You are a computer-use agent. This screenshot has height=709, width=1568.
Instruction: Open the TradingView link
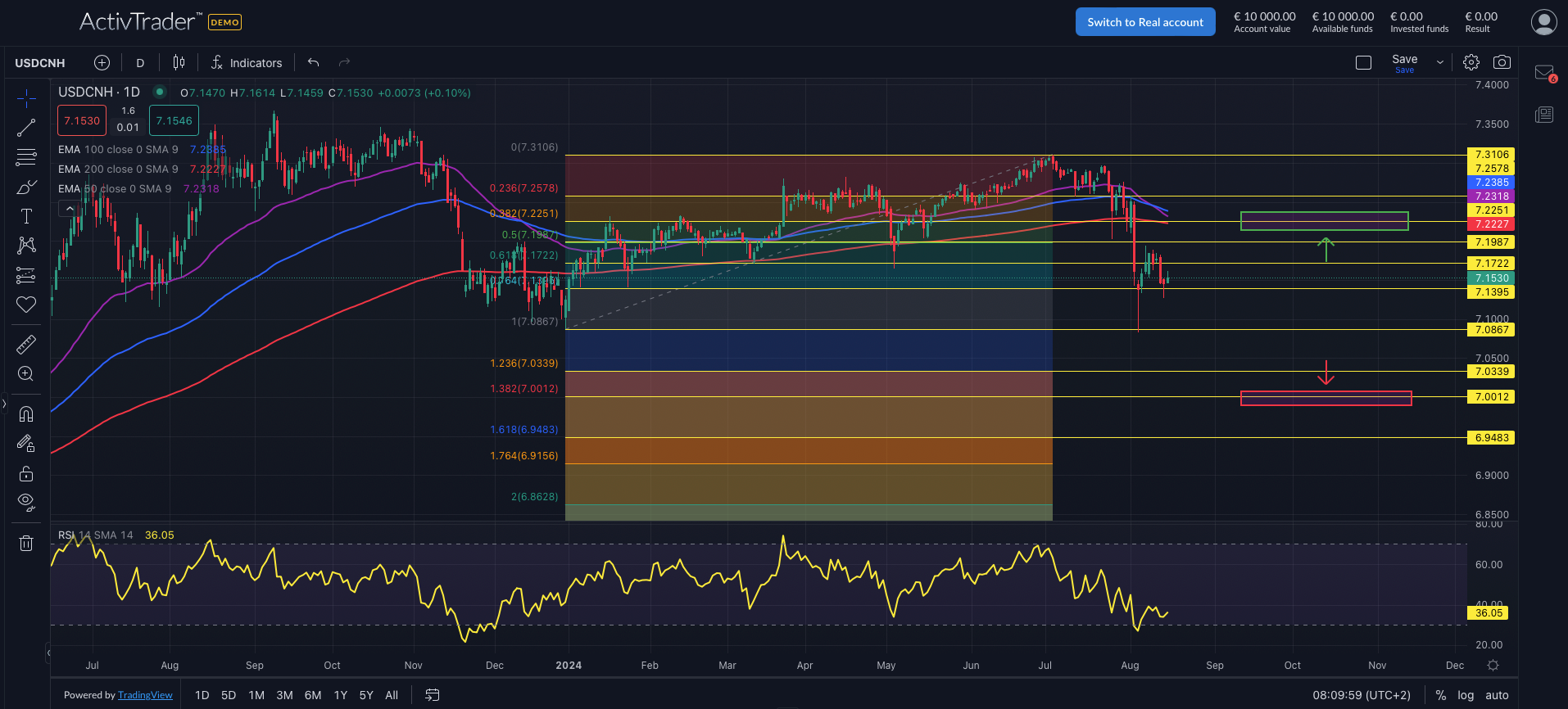click(x=145, y=695)
